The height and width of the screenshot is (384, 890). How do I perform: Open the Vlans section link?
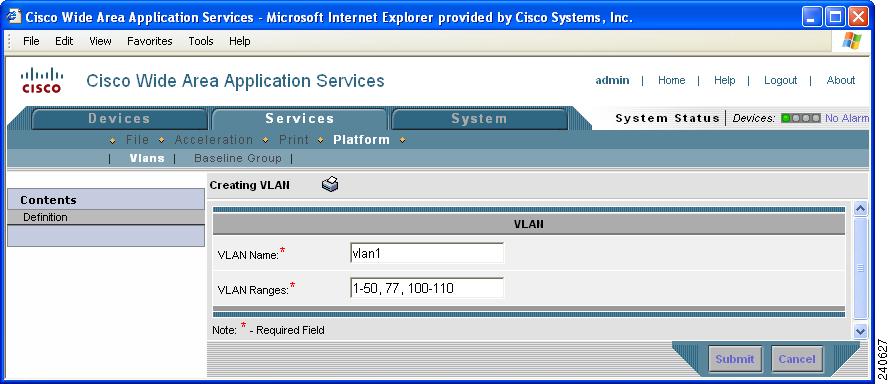click(147, 158)
